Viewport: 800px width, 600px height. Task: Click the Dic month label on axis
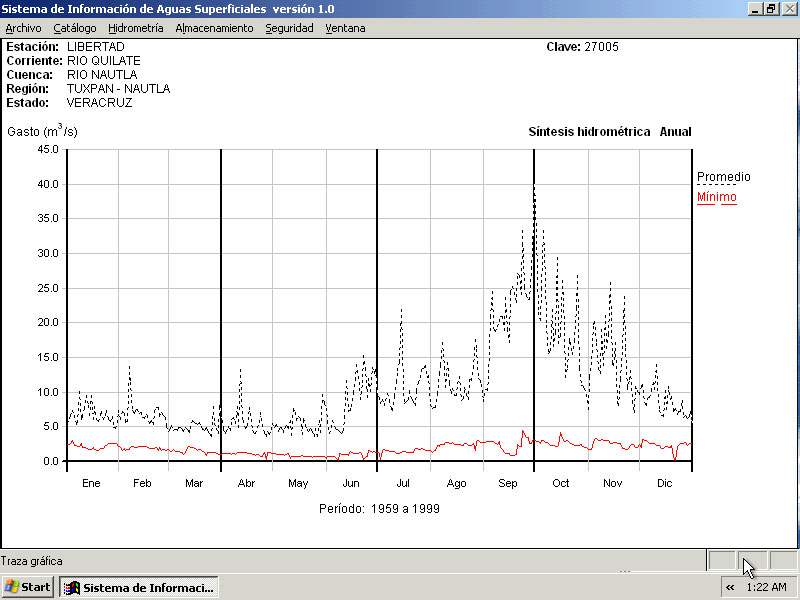665,483
